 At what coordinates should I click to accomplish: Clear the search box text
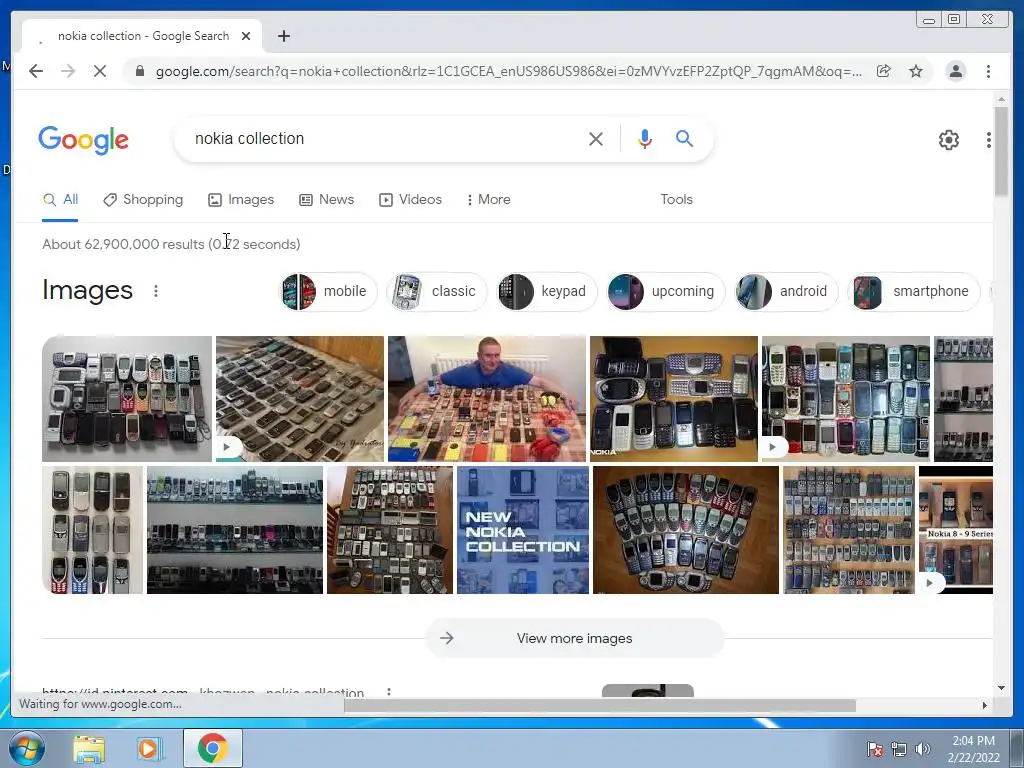(x=596, y=138)
